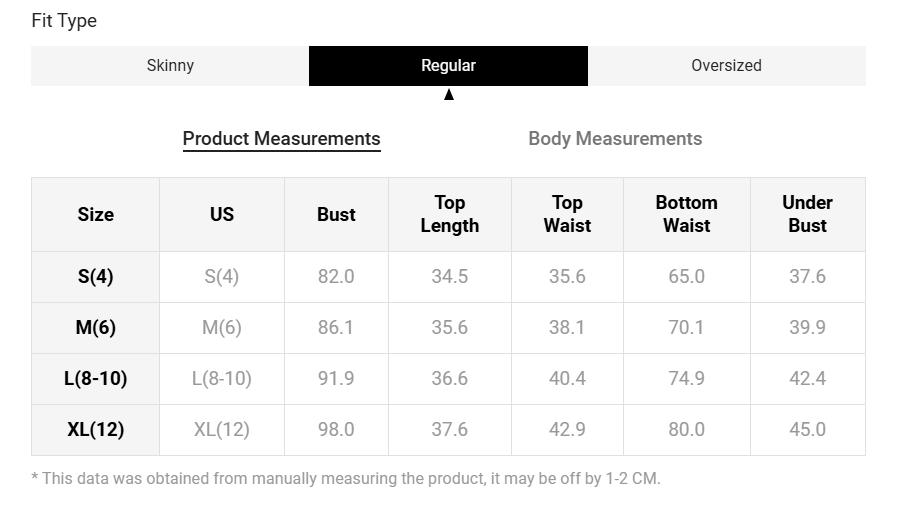Select the L(8-10) size row label
The image size is (906, 511).
click(x=96, y=379)
